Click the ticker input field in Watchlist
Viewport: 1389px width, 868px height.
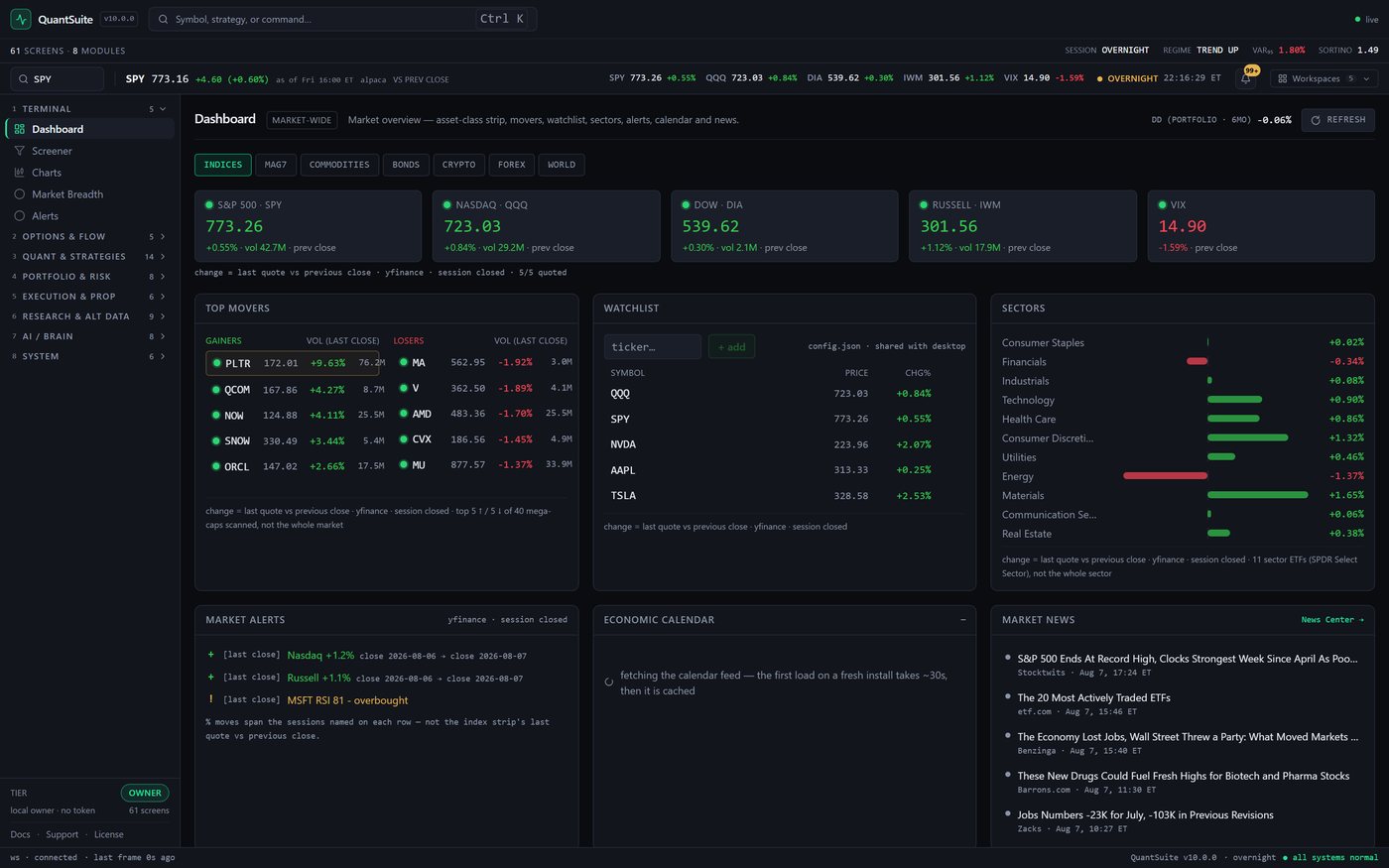652,346
